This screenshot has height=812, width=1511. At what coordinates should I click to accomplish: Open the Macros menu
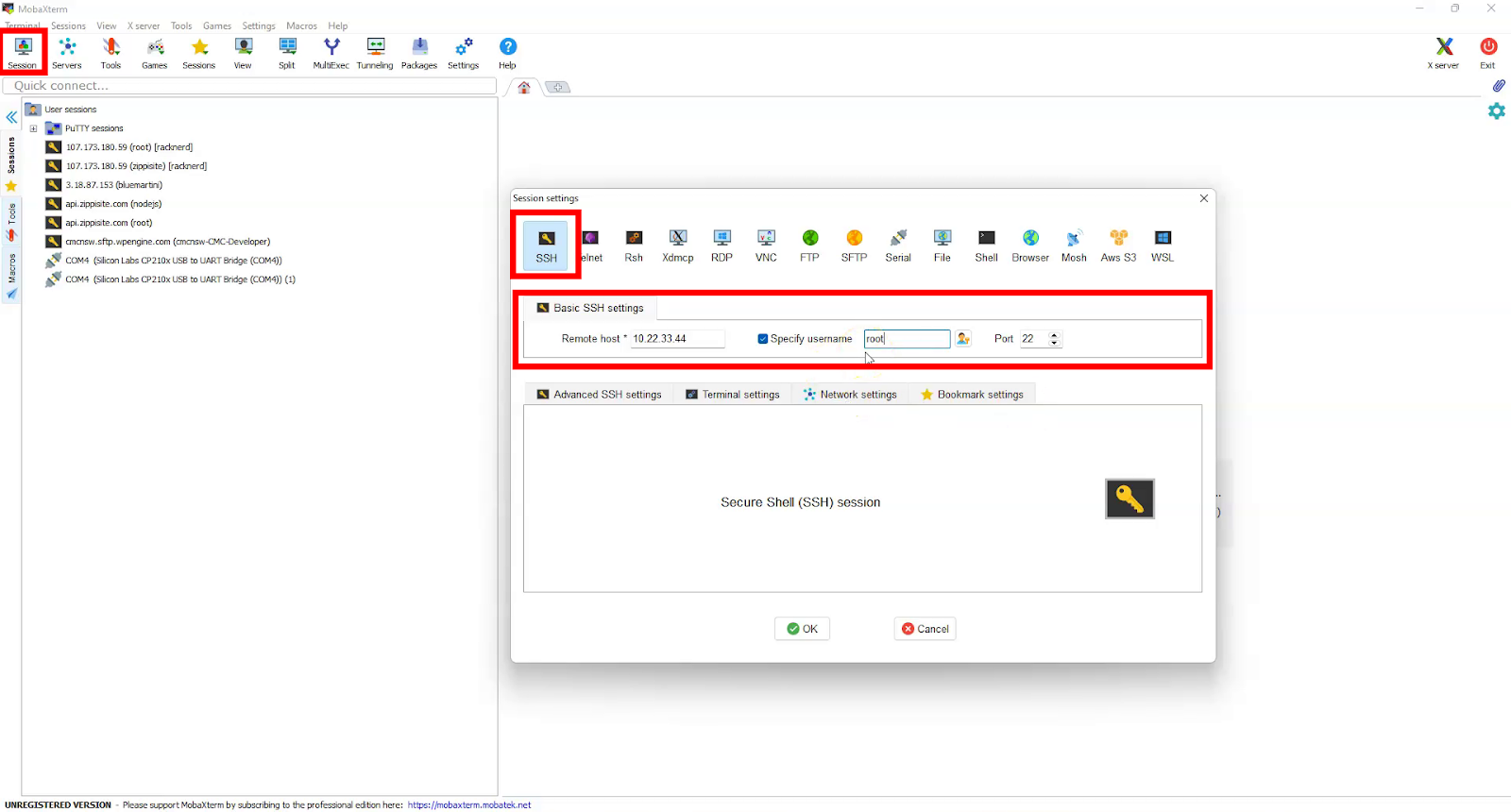tap(302, 26)
